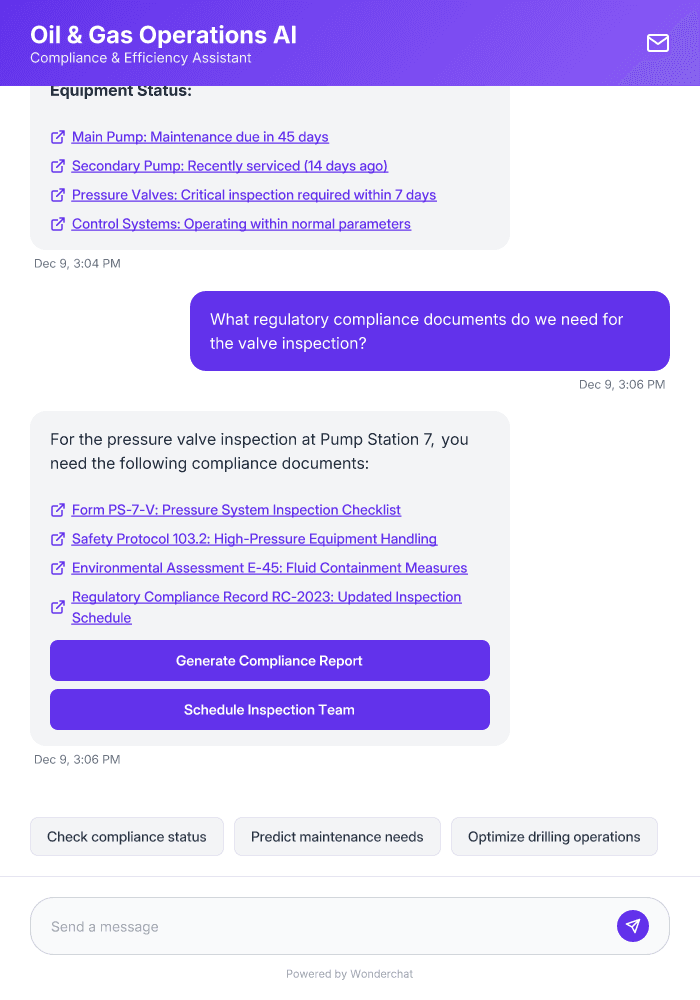The height and width of the screenshot is (1000, 700).
Task: Click the external link icon beside Secondary Pump status
Action: click(x=58, y=165)
